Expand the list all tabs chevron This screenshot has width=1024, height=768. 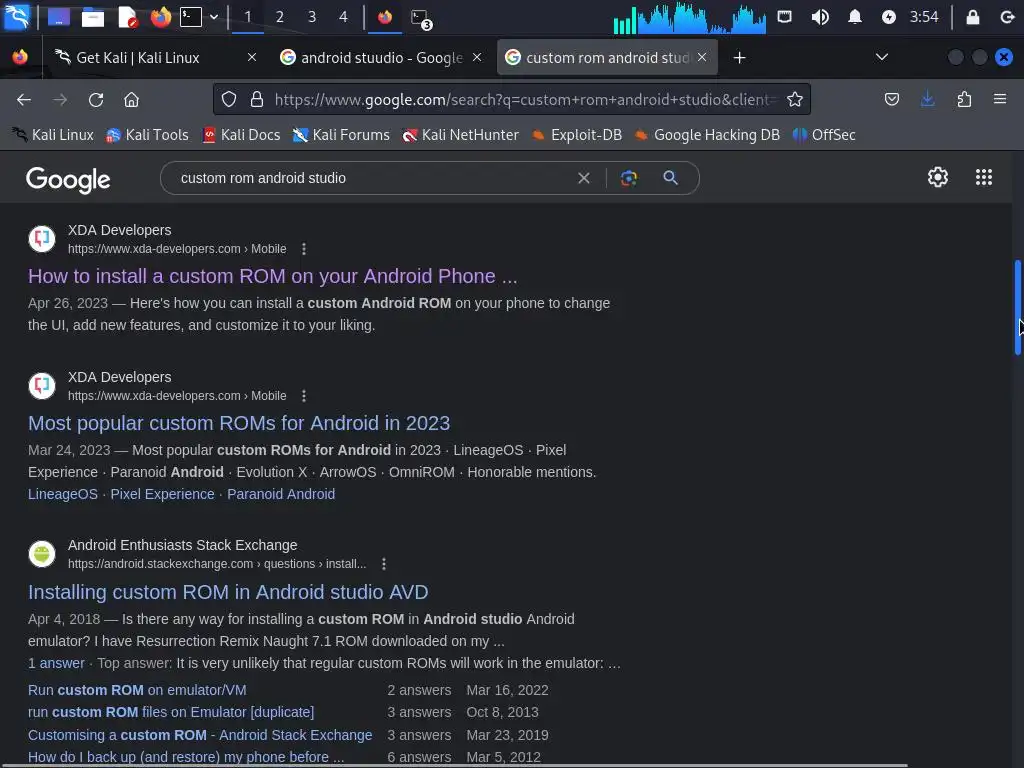[882, 57]
